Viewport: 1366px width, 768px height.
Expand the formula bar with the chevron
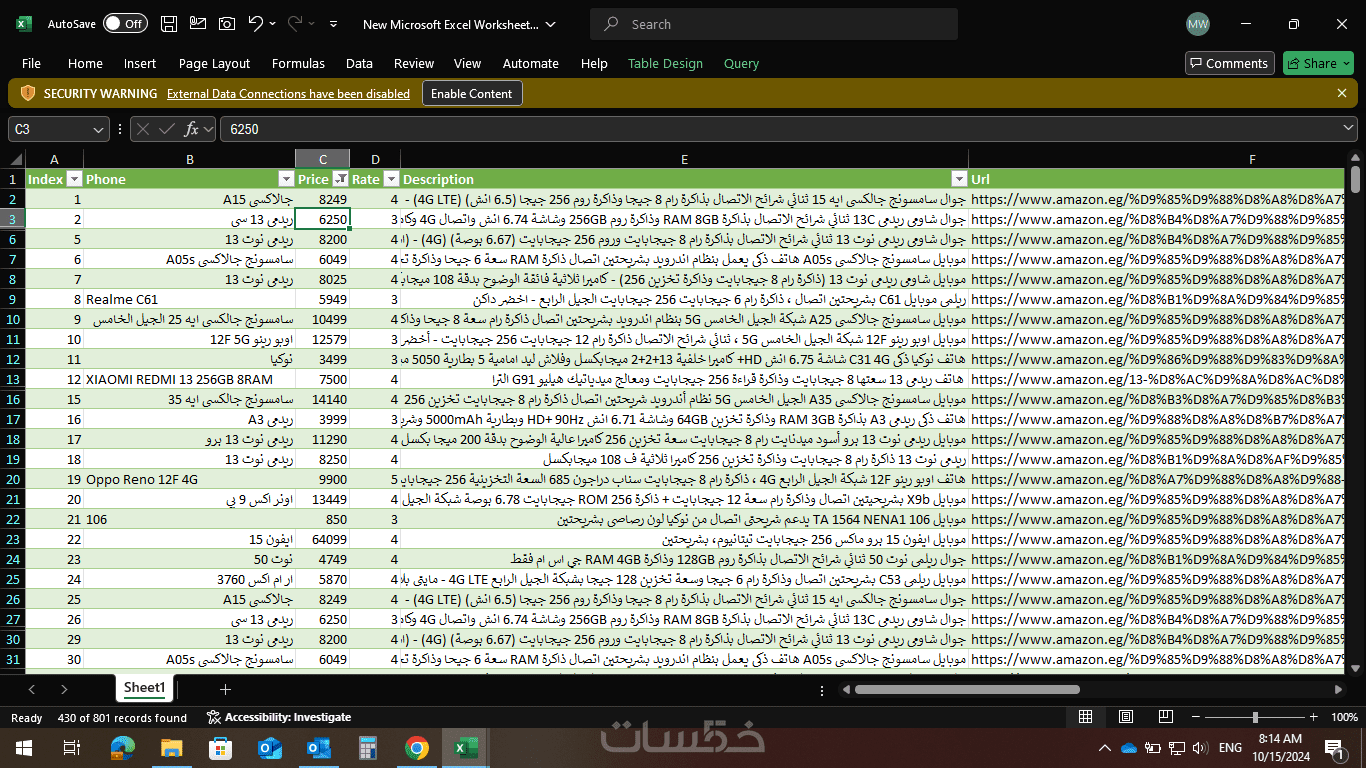click(1349, 129)
